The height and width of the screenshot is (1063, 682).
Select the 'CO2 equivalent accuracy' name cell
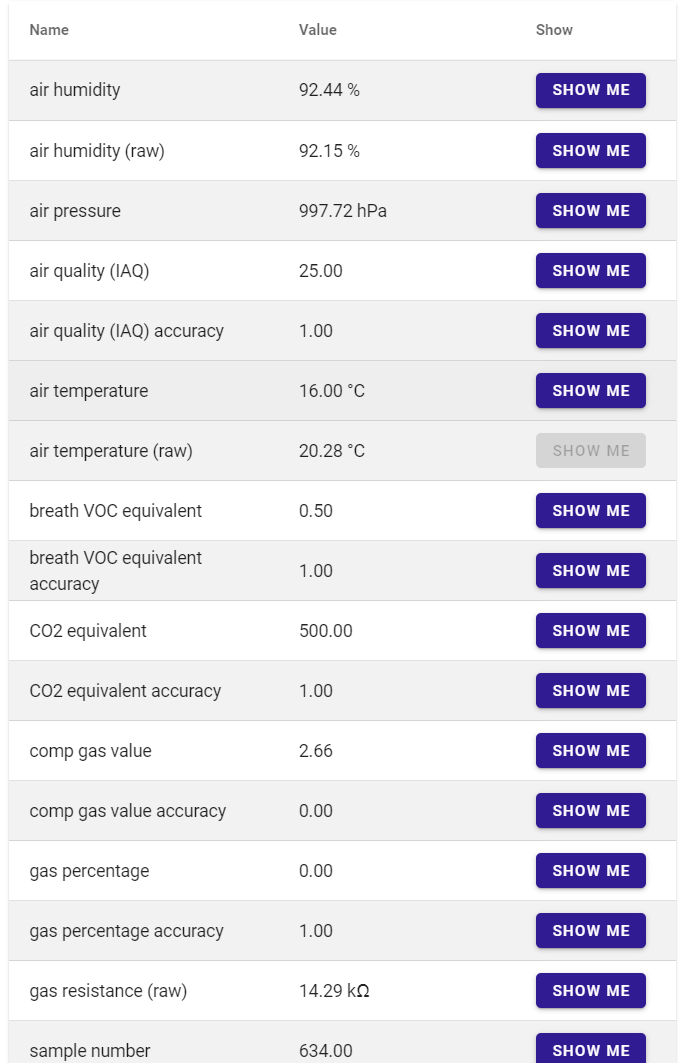(125, 691)
